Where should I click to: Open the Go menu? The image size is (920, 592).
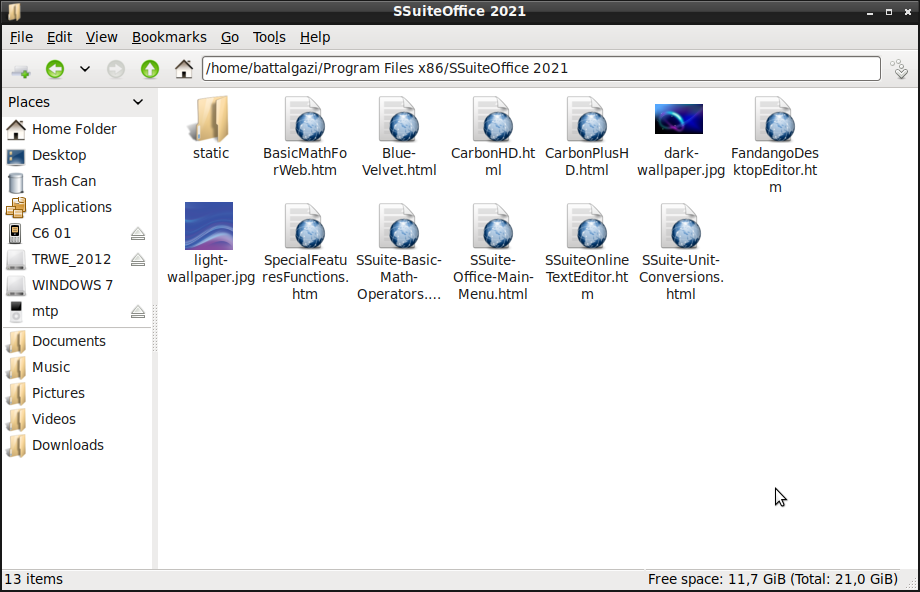click(229, 37)
